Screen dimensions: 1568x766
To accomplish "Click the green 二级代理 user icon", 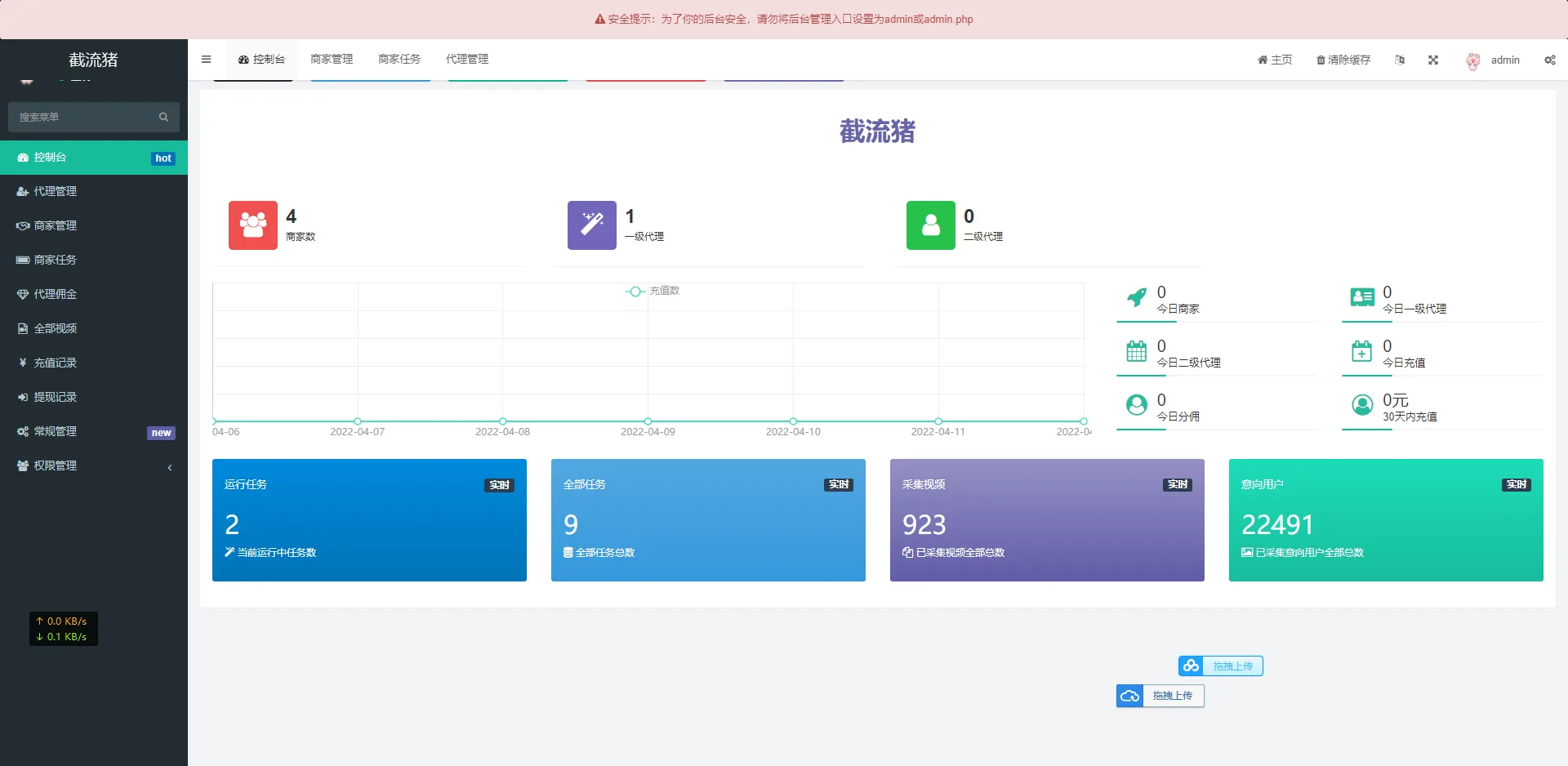I will click(x=930, y=225).
